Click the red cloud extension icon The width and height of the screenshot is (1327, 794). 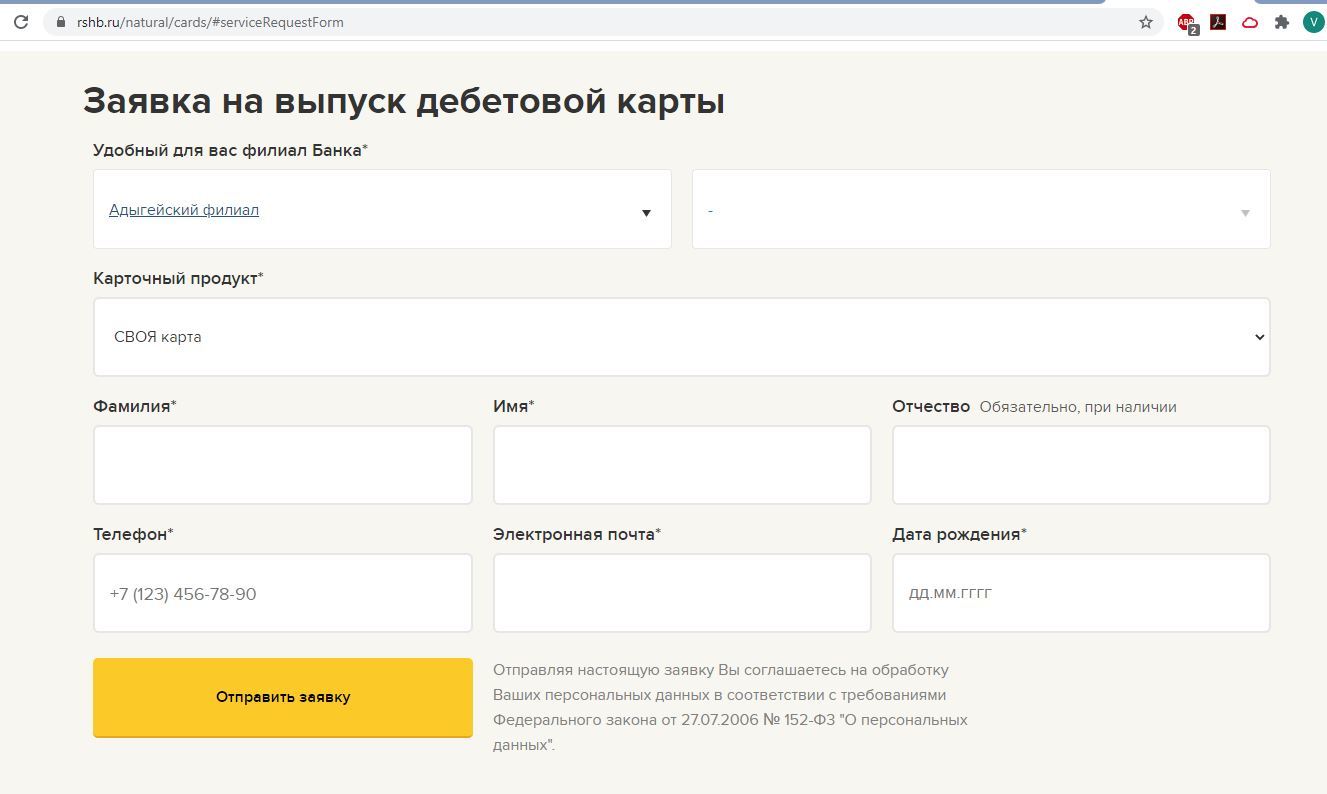1250,22
